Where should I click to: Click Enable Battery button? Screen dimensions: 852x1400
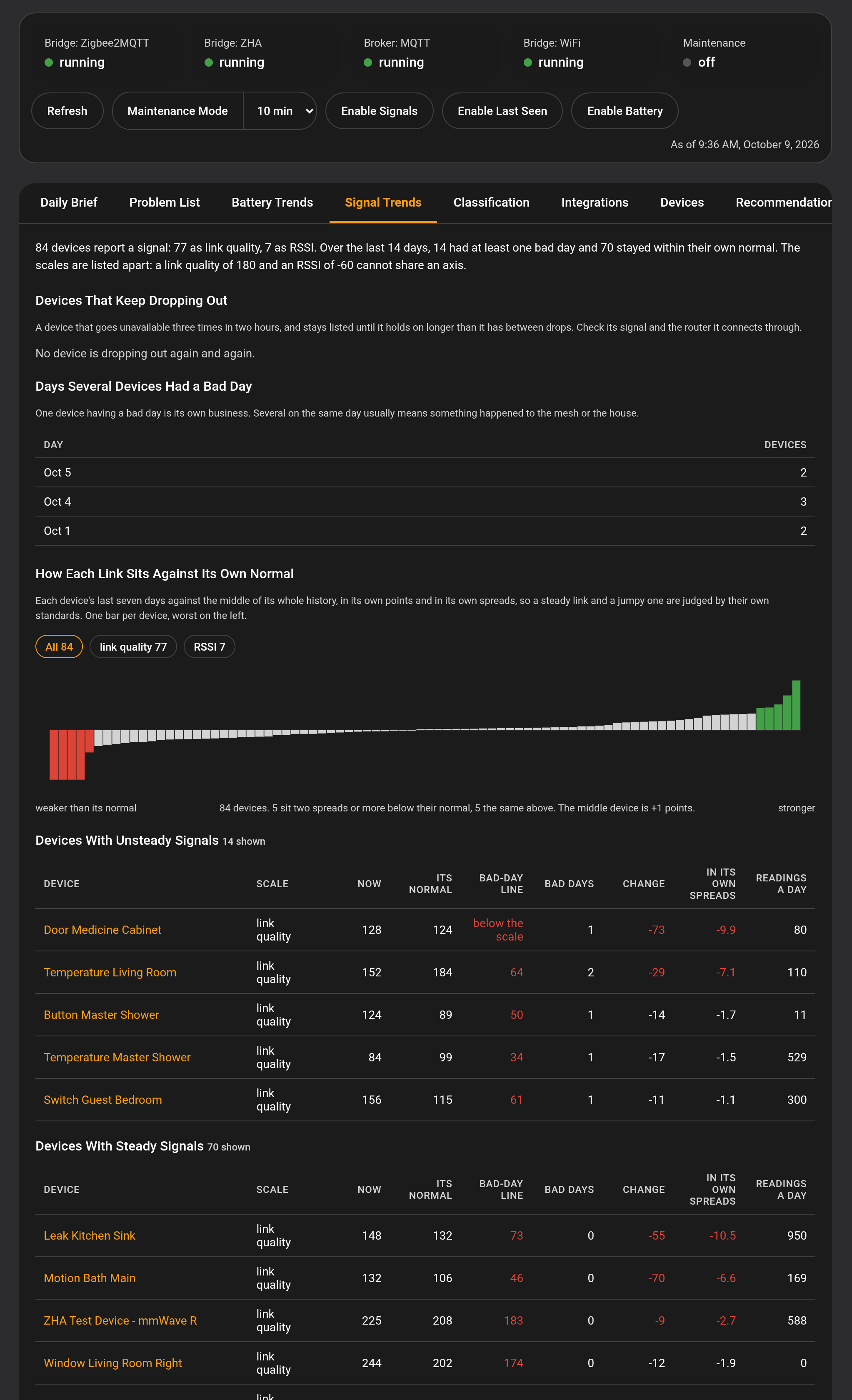(x=624, y=111)
